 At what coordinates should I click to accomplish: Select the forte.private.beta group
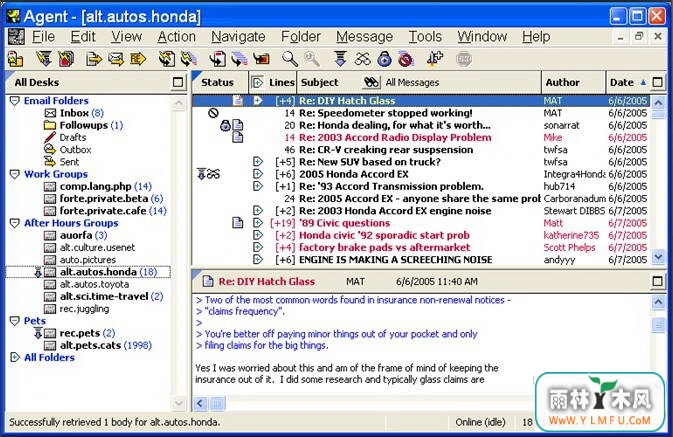coord(103,198)
